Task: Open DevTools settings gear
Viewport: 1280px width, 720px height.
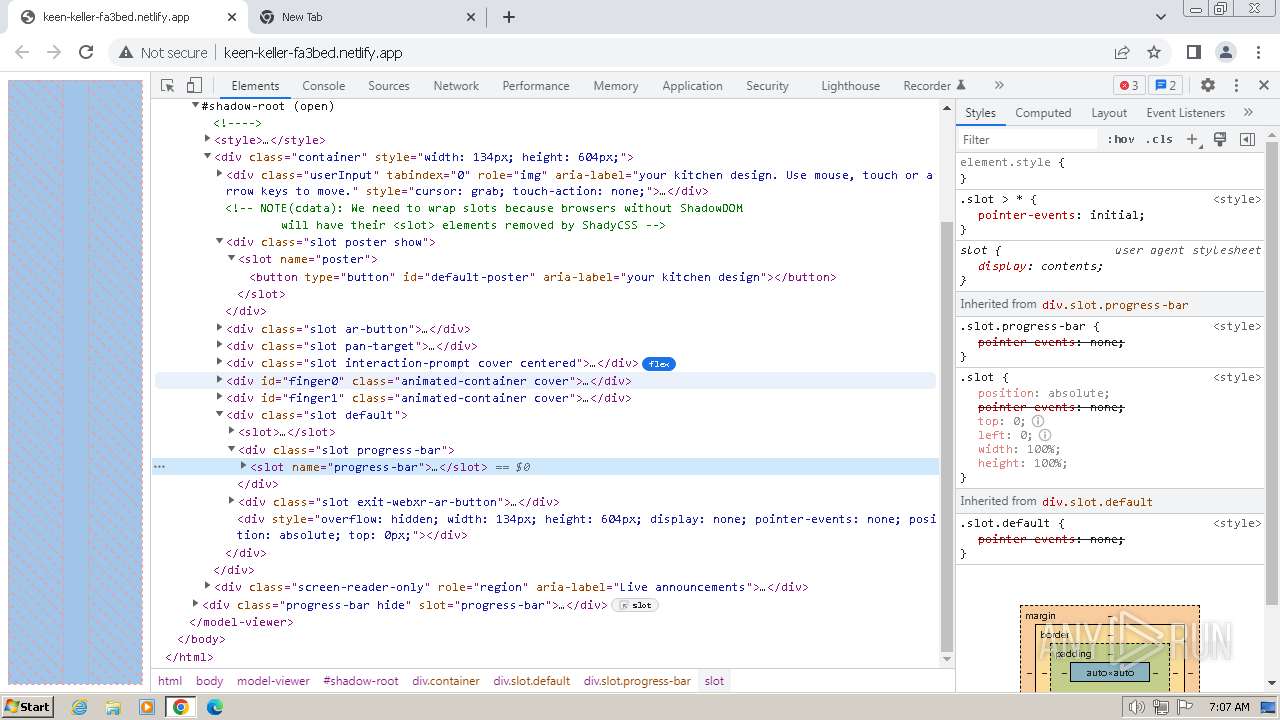Action: 1208,86
